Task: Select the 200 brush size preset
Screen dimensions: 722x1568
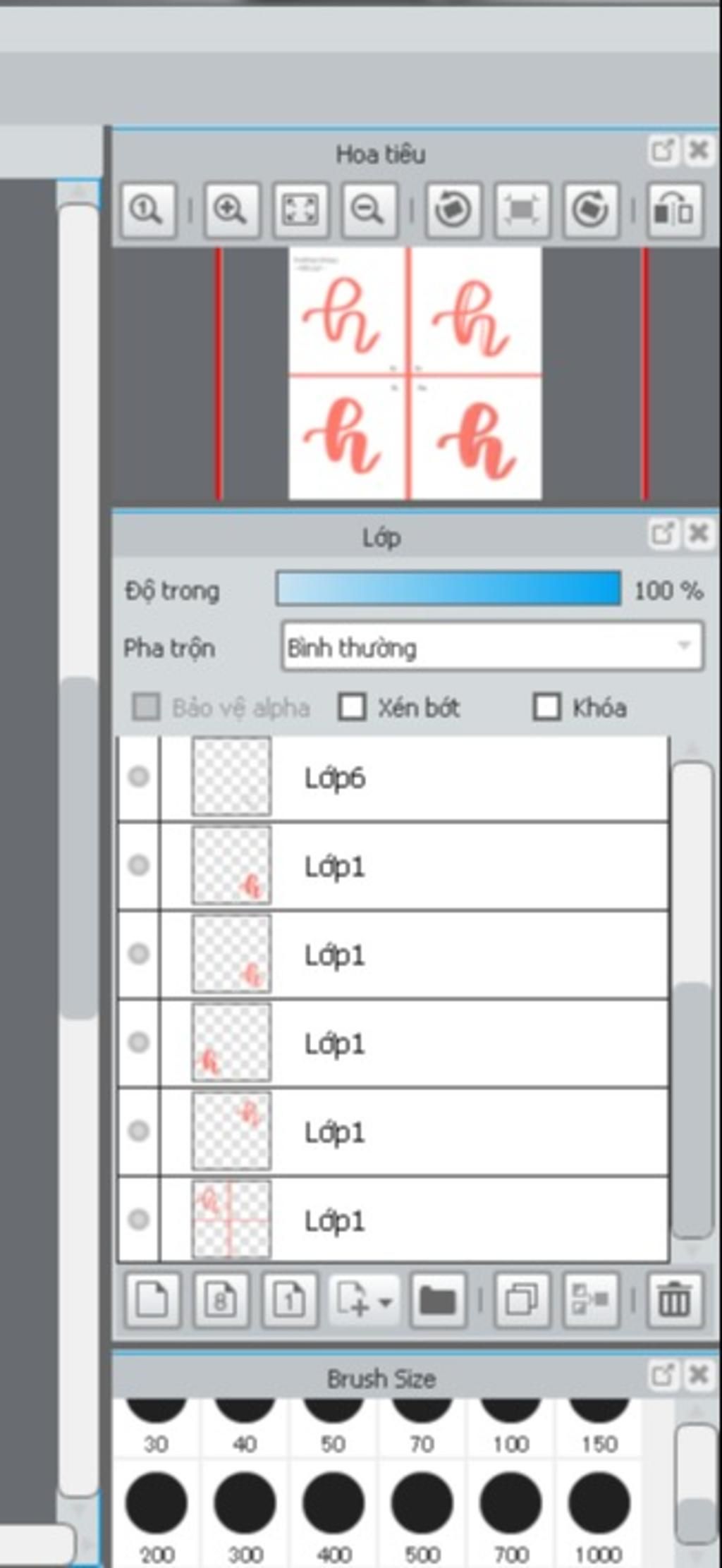Action: (x=157, y=1516)
